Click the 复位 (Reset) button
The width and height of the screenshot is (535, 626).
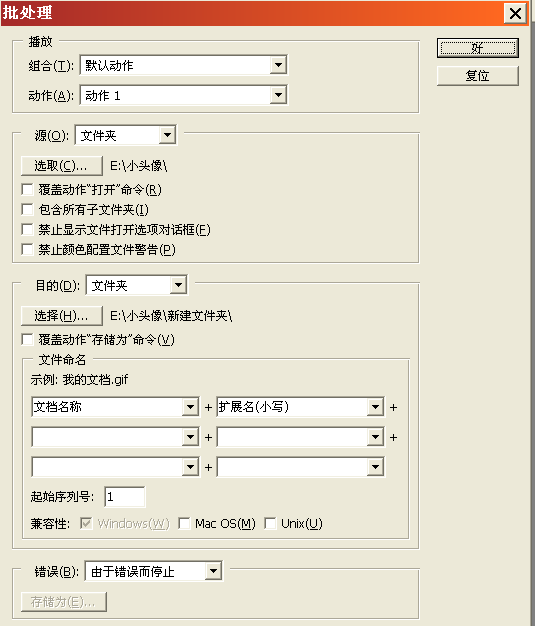[478, 76]
